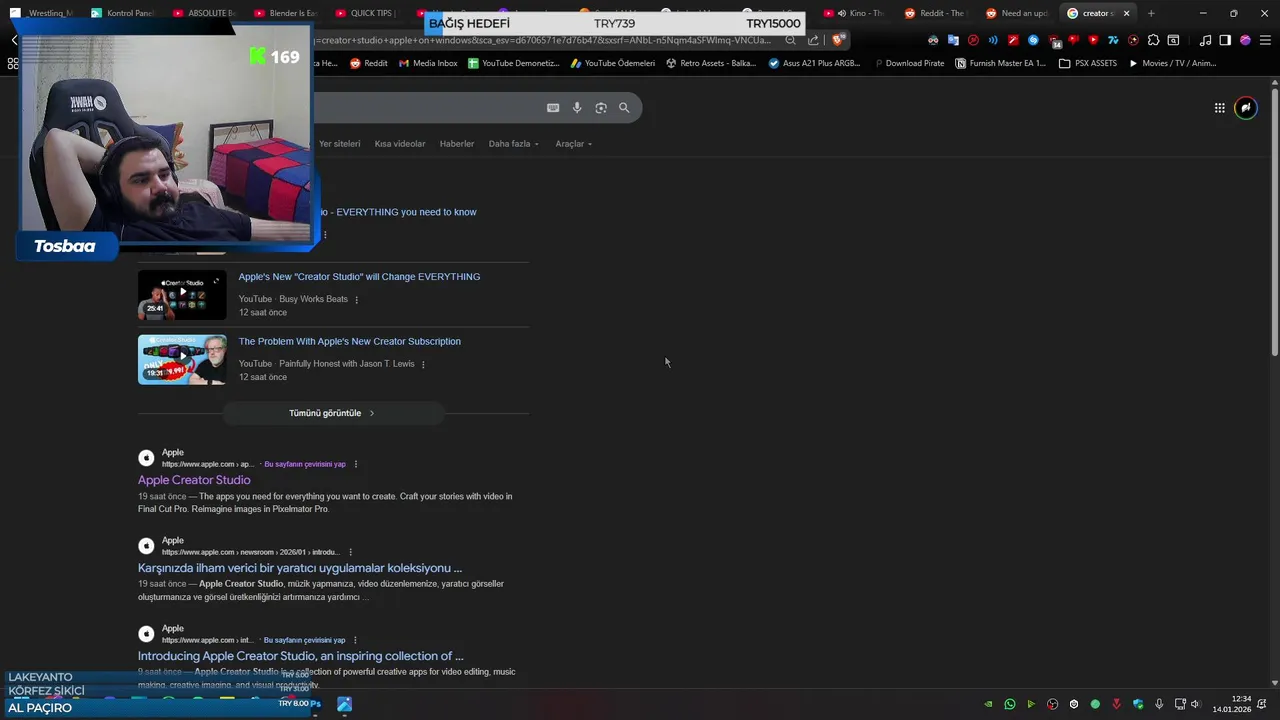Open the Google account profile avatar
This screenshot has width=1280, height=720.
tap(1246, 108)
